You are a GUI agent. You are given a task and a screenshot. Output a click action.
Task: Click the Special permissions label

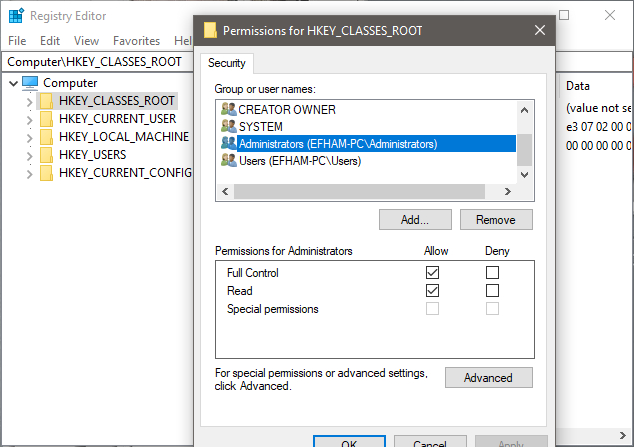click(x=273, y=309)
